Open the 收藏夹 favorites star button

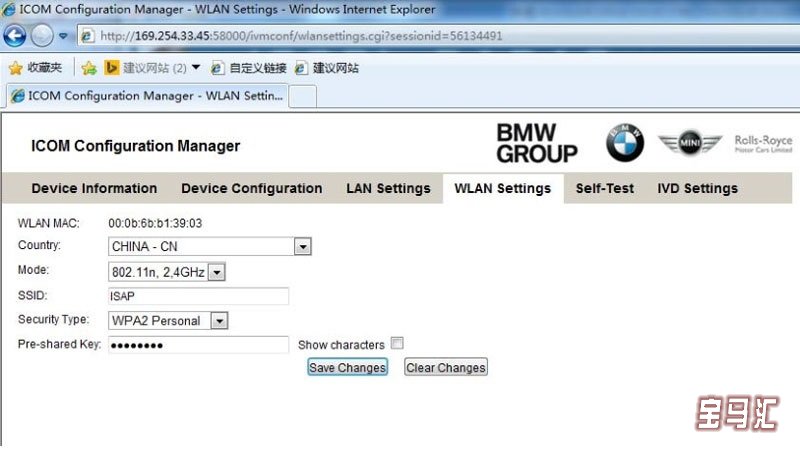(x=35, y=67)
